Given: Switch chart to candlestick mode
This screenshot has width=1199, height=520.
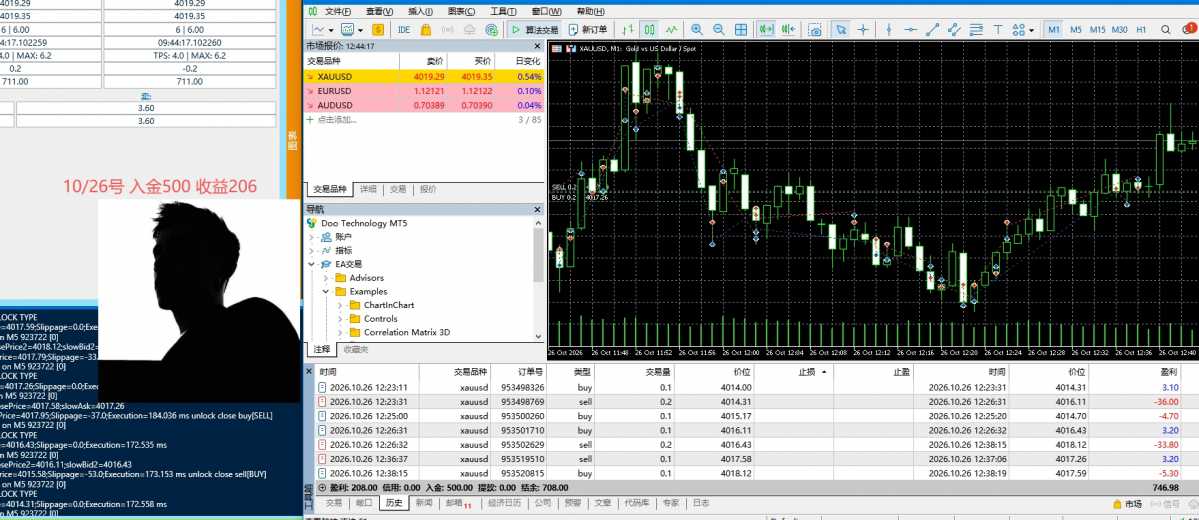Looking at the screenshot, I should (649, 29).
